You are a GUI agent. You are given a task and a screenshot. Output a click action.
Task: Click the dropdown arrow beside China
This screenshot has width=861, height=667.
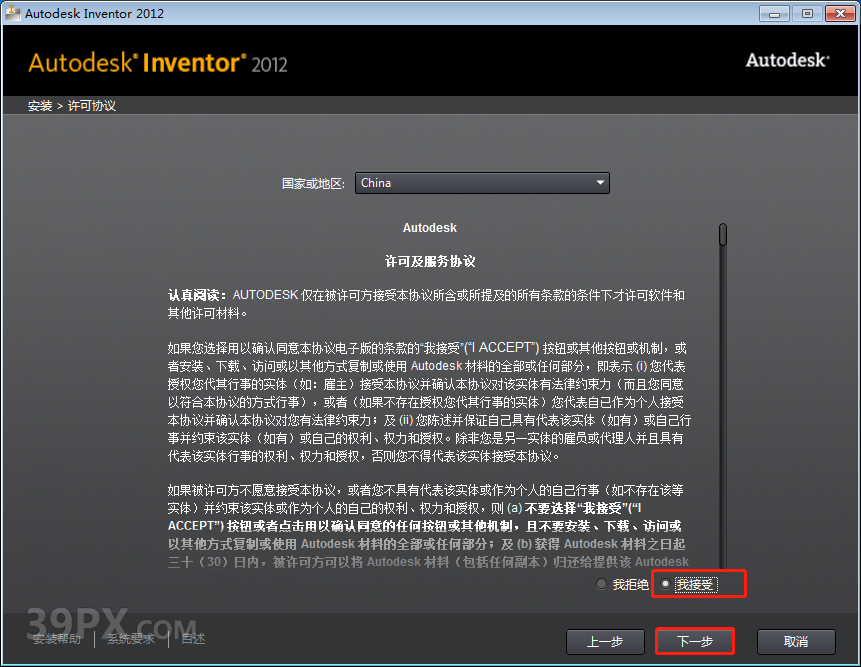(x=599, y=183)
